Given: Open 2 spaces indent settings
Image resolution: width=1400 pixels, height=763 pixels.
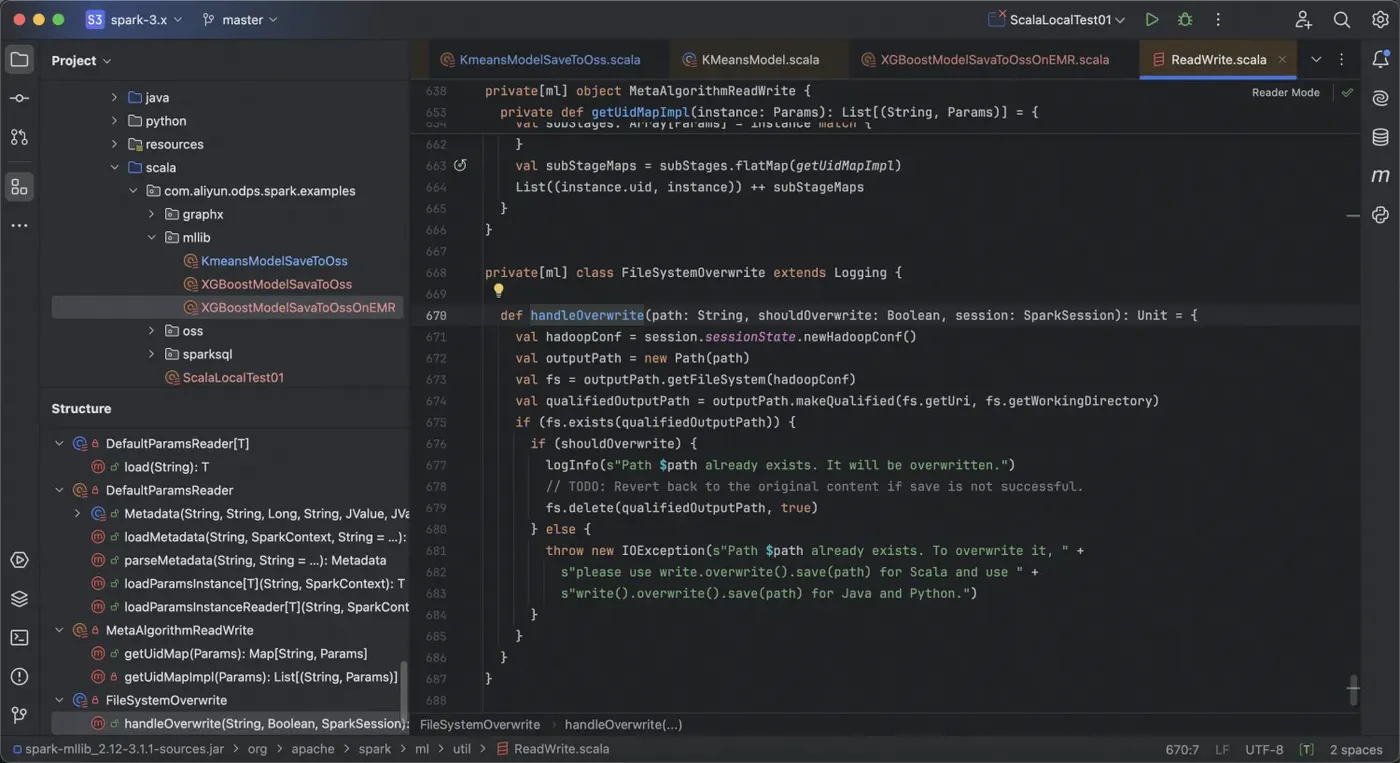Looking at the screenshot, I should pos(1356,749).
